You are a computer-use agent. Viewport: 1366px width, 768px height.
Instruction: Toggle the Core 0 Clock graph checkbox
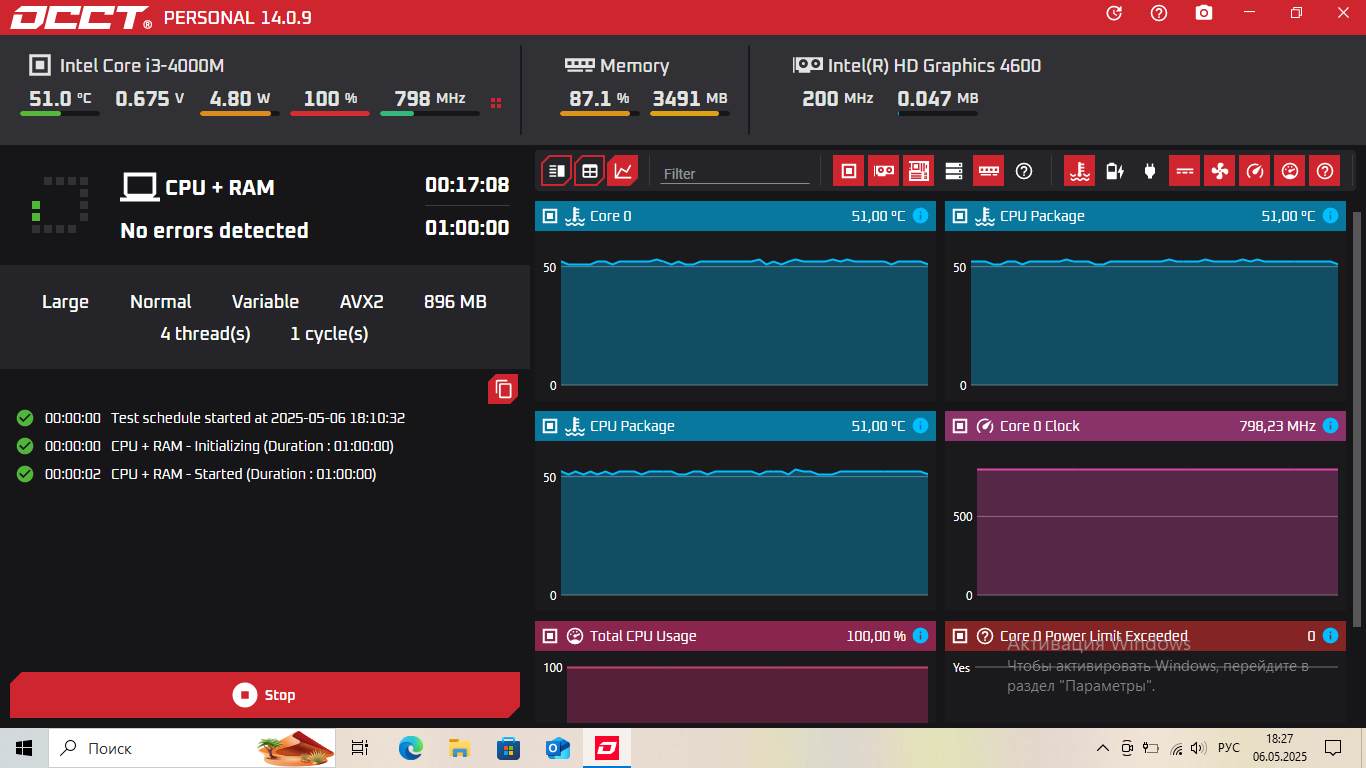[960, 426]
